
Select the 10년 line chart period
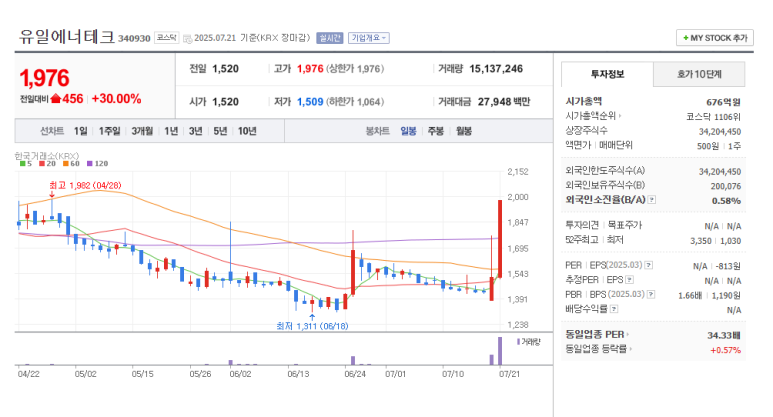coord(247,131)
